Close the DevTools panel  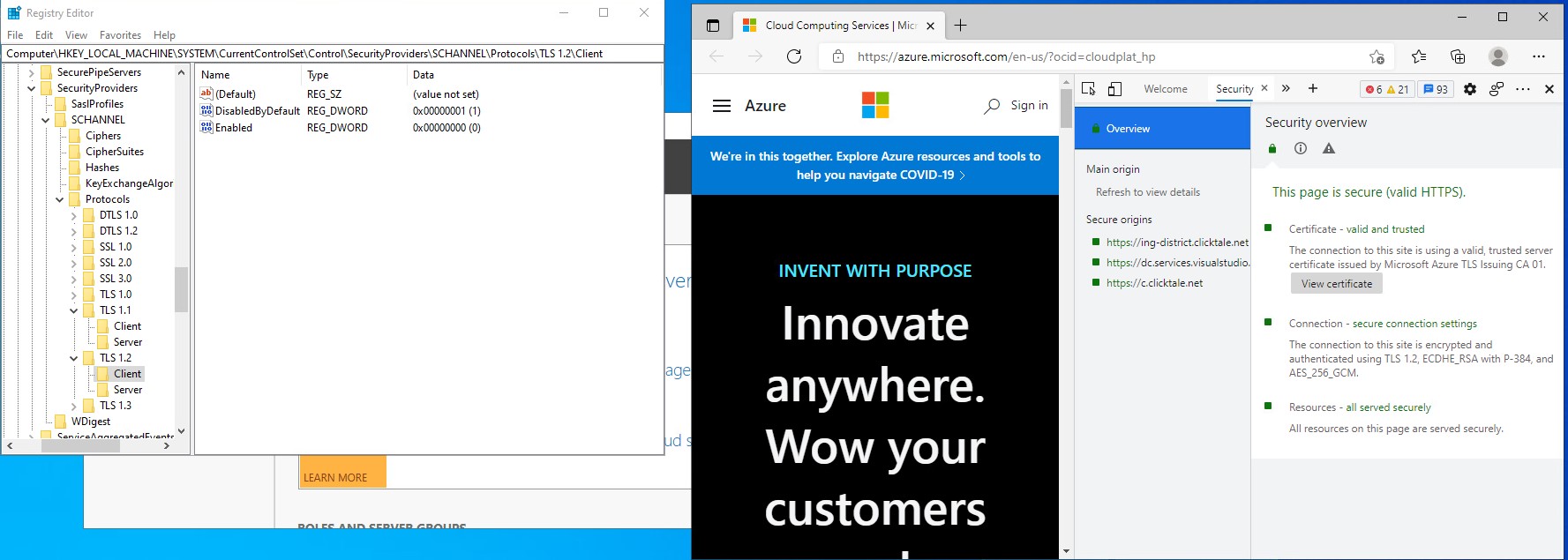pos(1549,89)
